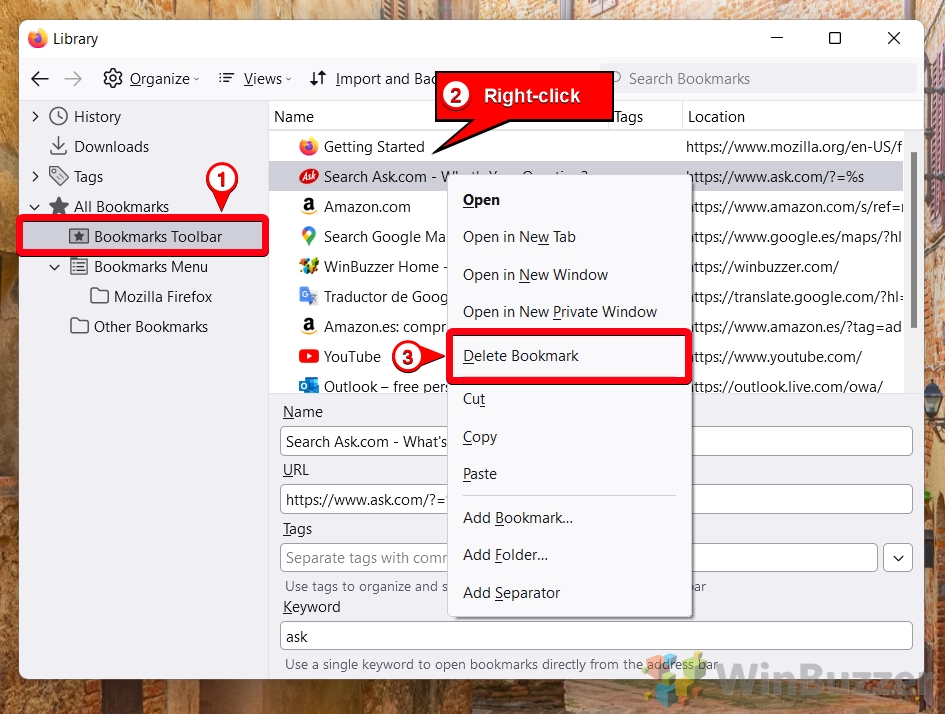Close the Library window
The height and width of the screenshot is (714, 945).
click(x=894, y=38)
